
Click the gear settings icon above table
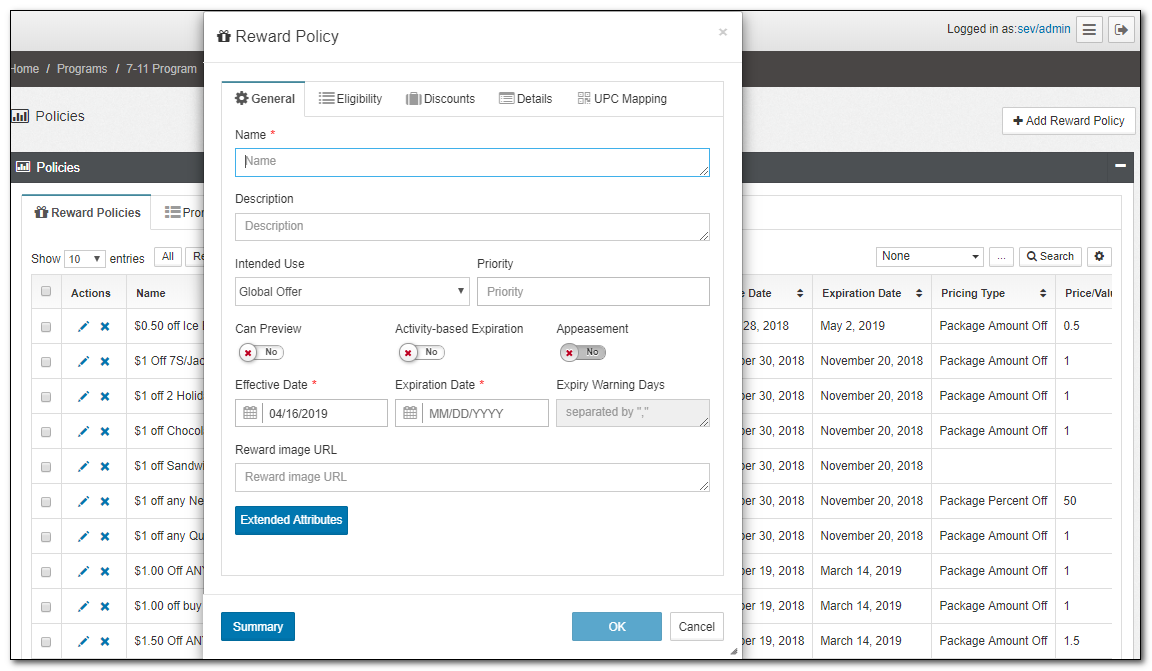(1099, 257)
